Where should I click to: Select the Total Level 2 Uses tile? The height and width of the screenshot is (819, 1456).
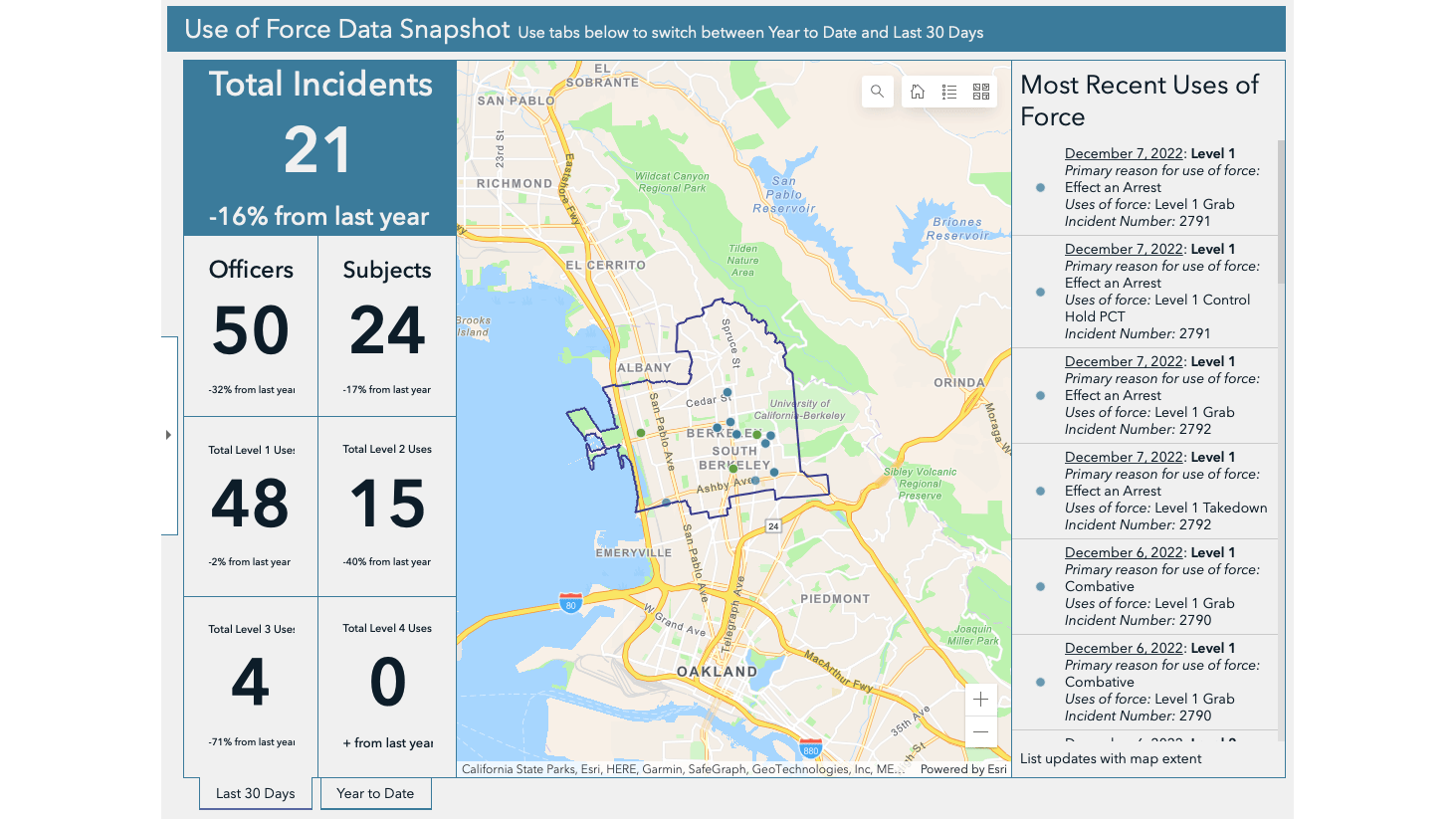coord(387,506)
